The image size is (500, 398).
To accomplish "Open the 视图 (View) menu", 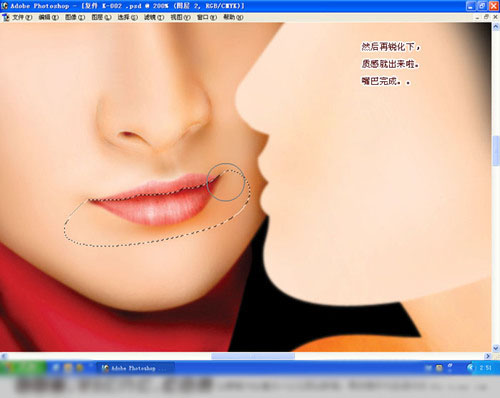I will [x=180, y=17].
